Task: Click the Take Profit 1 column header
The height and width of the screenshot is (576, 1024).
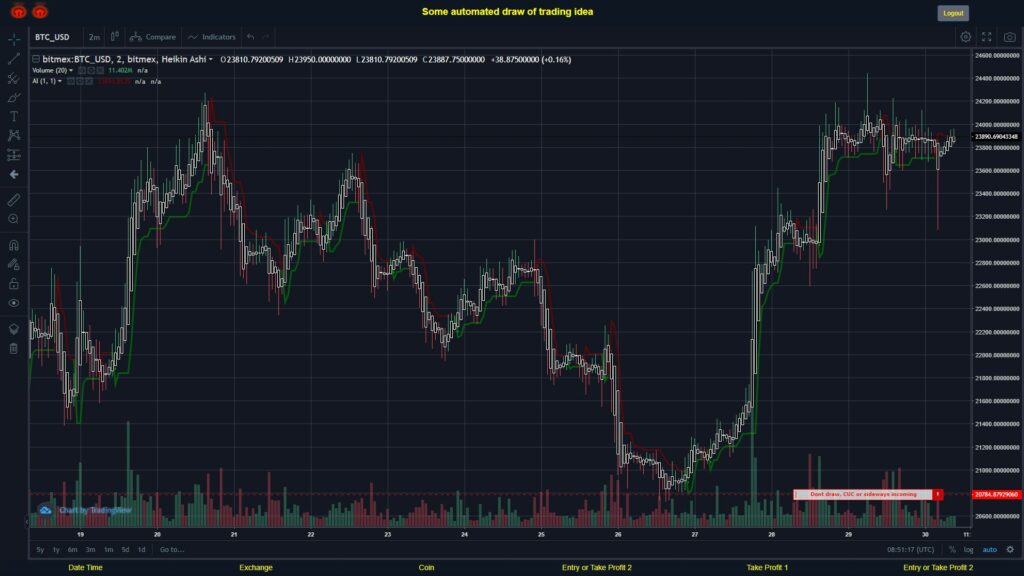Action: pyautogui.click(x=767, y=568)
